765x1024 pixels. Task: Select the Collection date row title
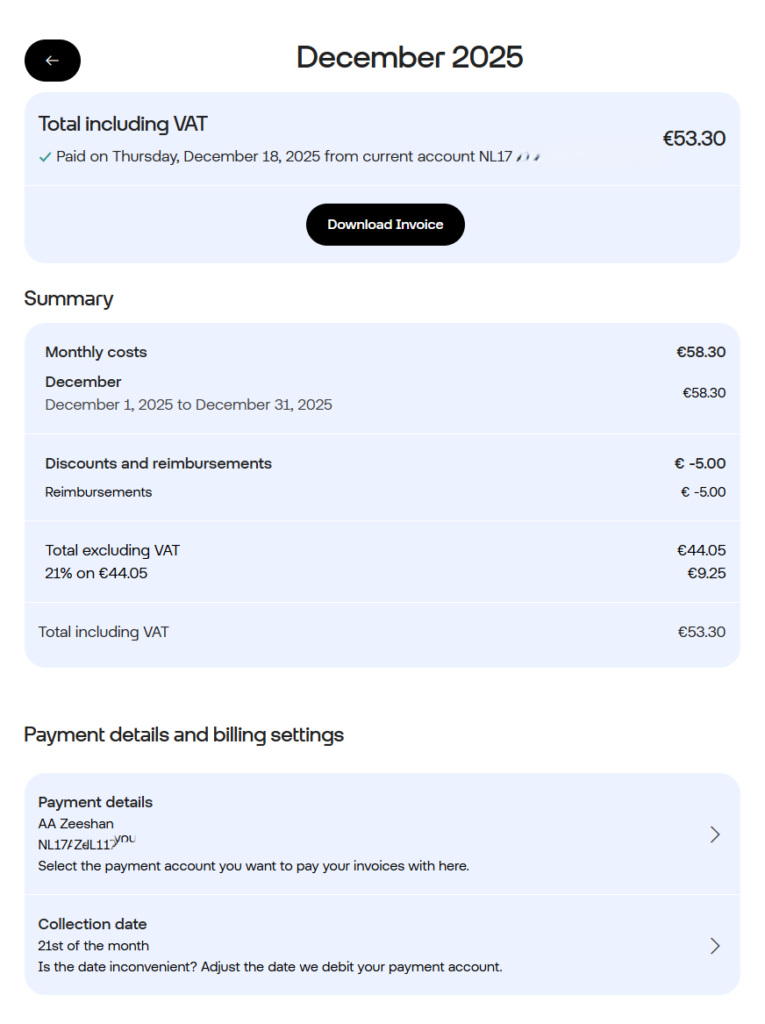pos(92,924)
